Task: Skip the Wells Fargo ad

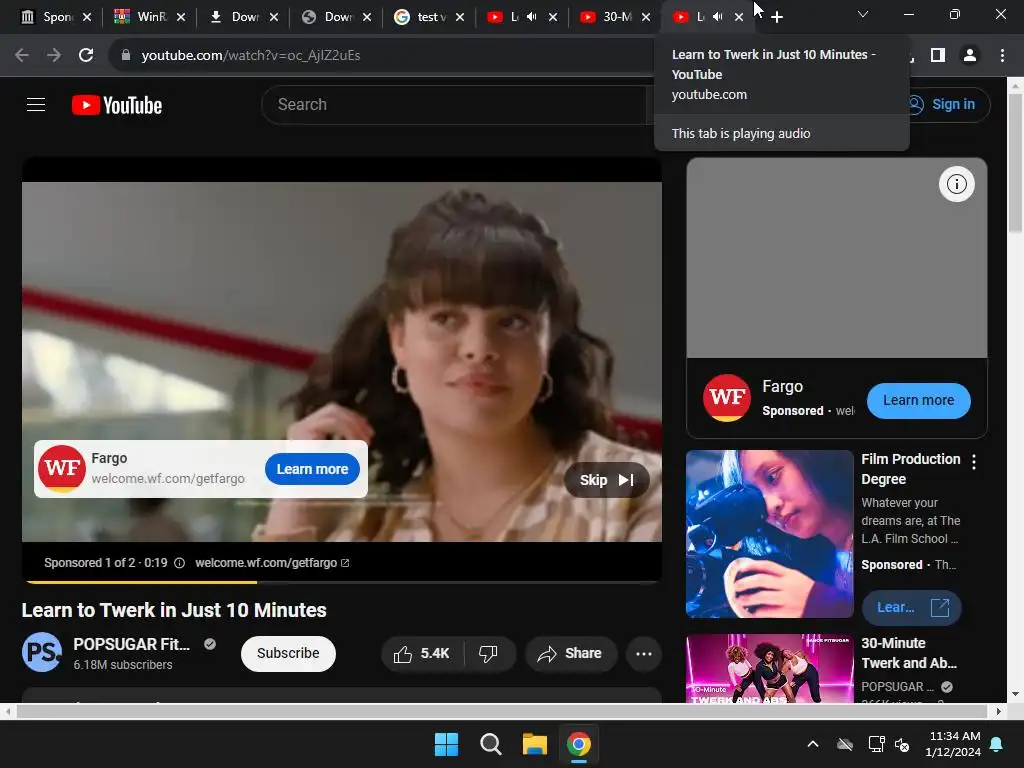Action: [x=607, y=480]
